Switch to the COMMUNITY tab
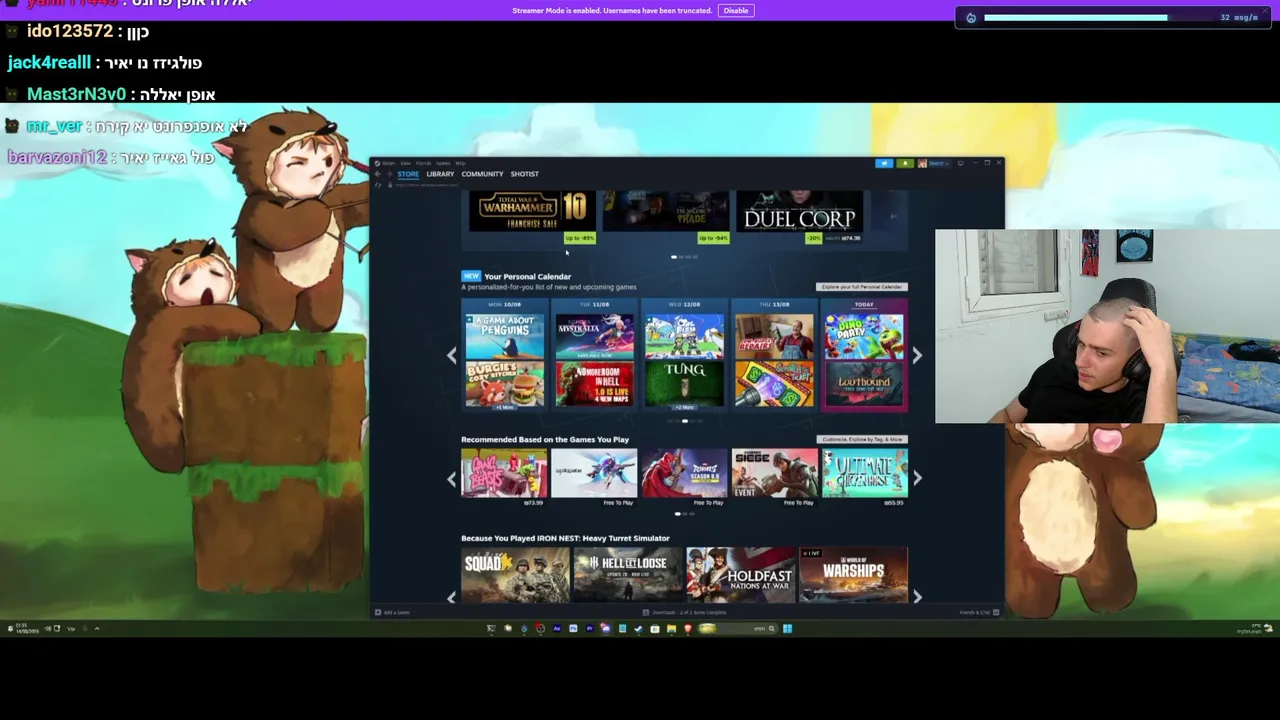 click(x=482, y=174)
